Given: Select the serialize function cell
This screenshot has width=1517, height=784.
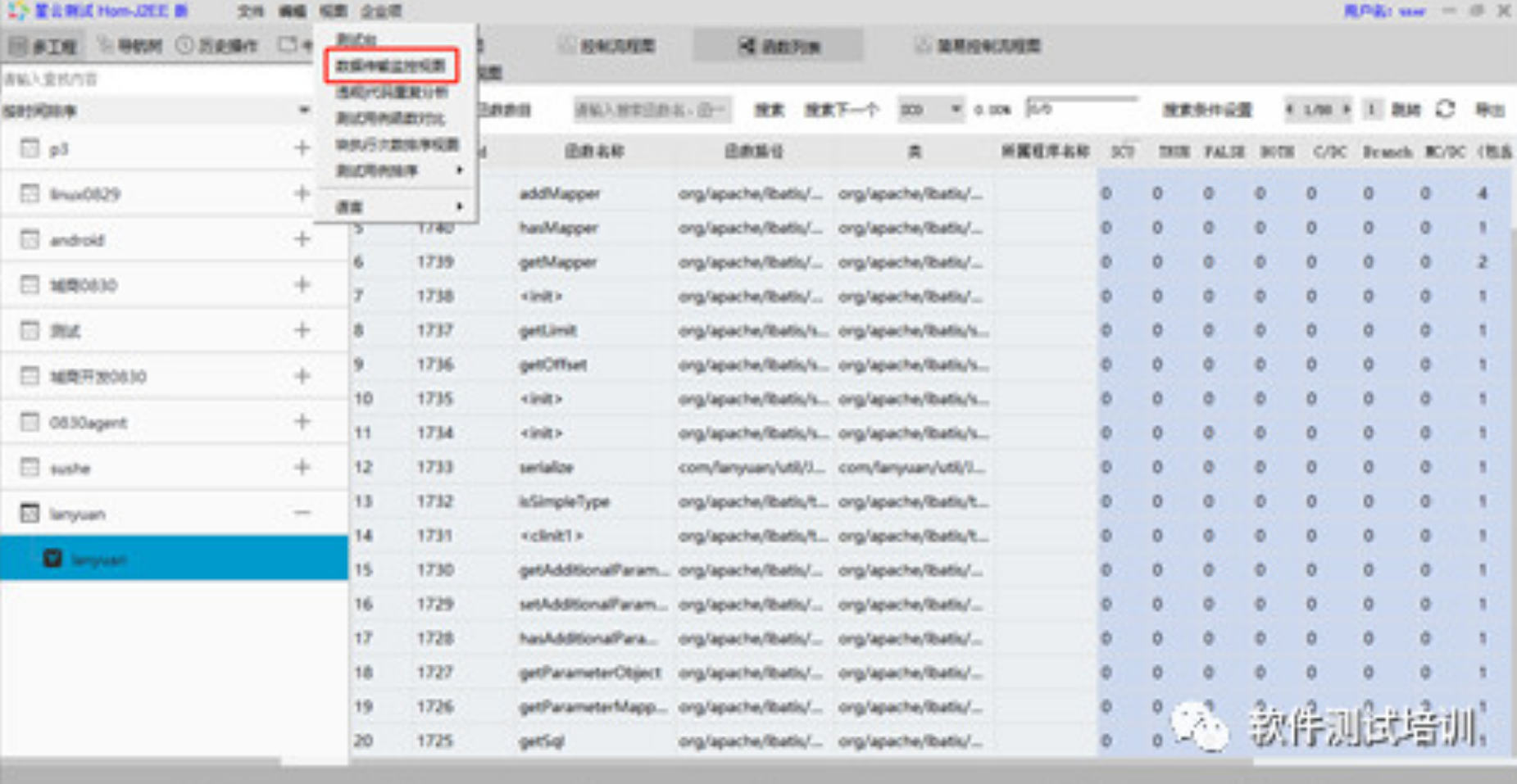Looking at the screenshot, I should click(546, 467).
